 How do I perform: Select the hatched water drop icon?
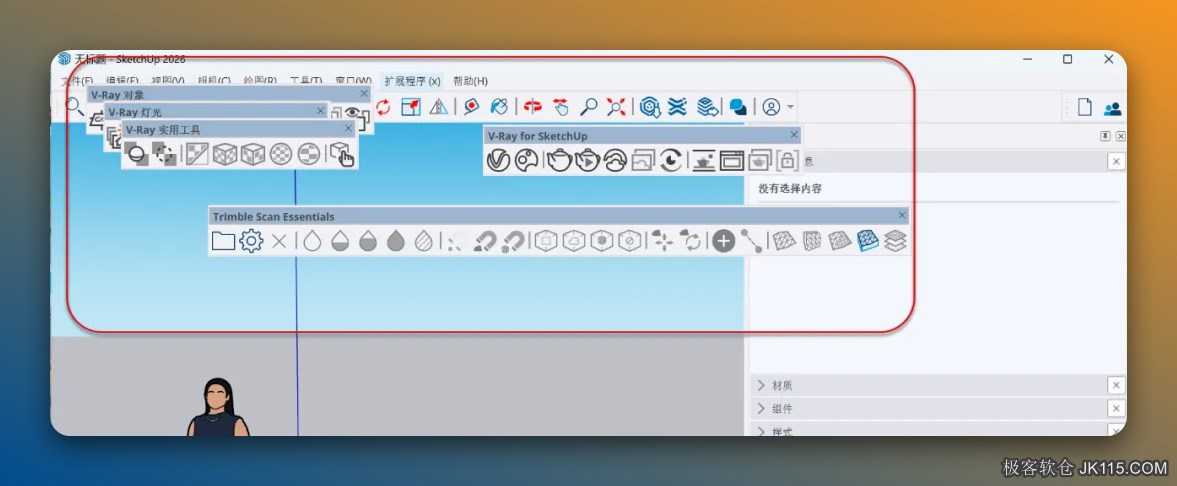point(423,241)
